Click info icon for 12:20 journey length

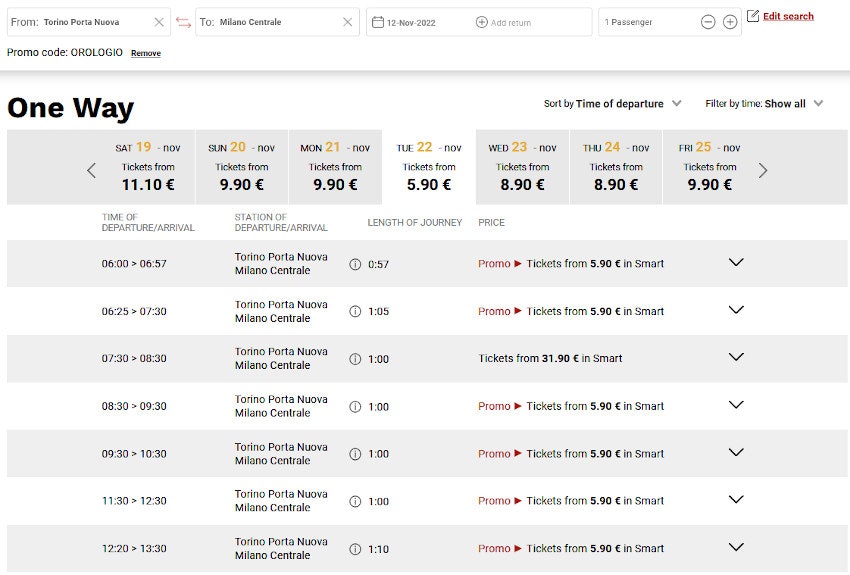355,548
